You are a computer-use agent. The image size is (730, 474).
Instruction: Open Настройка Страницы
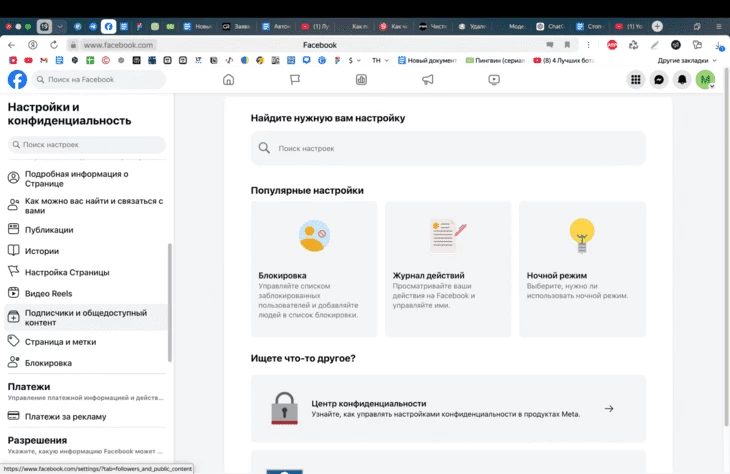[86, 272]
